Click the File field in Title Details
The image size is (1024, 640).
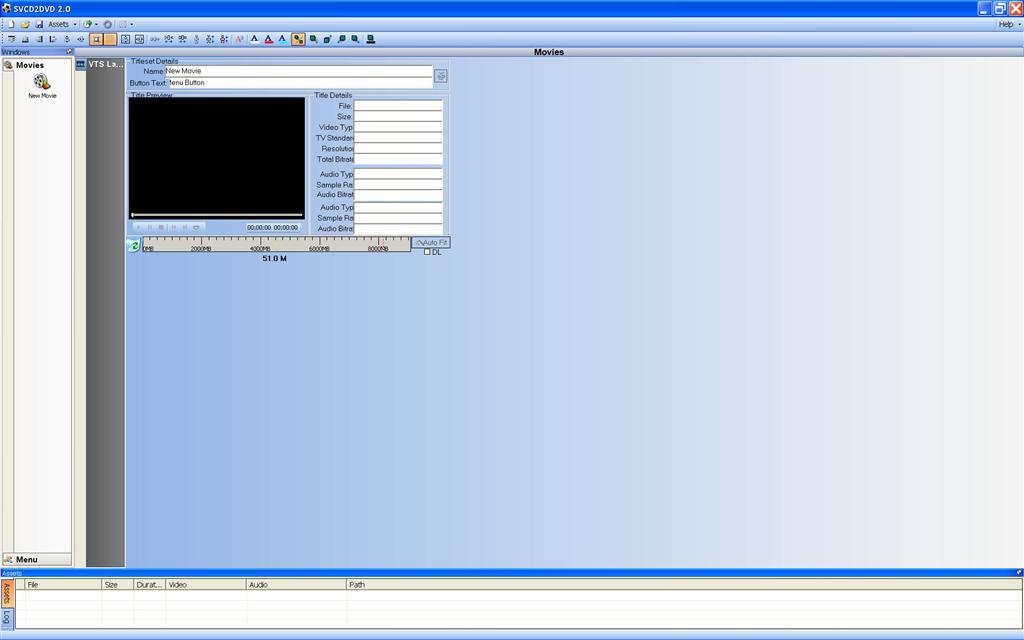click(398, 106)
